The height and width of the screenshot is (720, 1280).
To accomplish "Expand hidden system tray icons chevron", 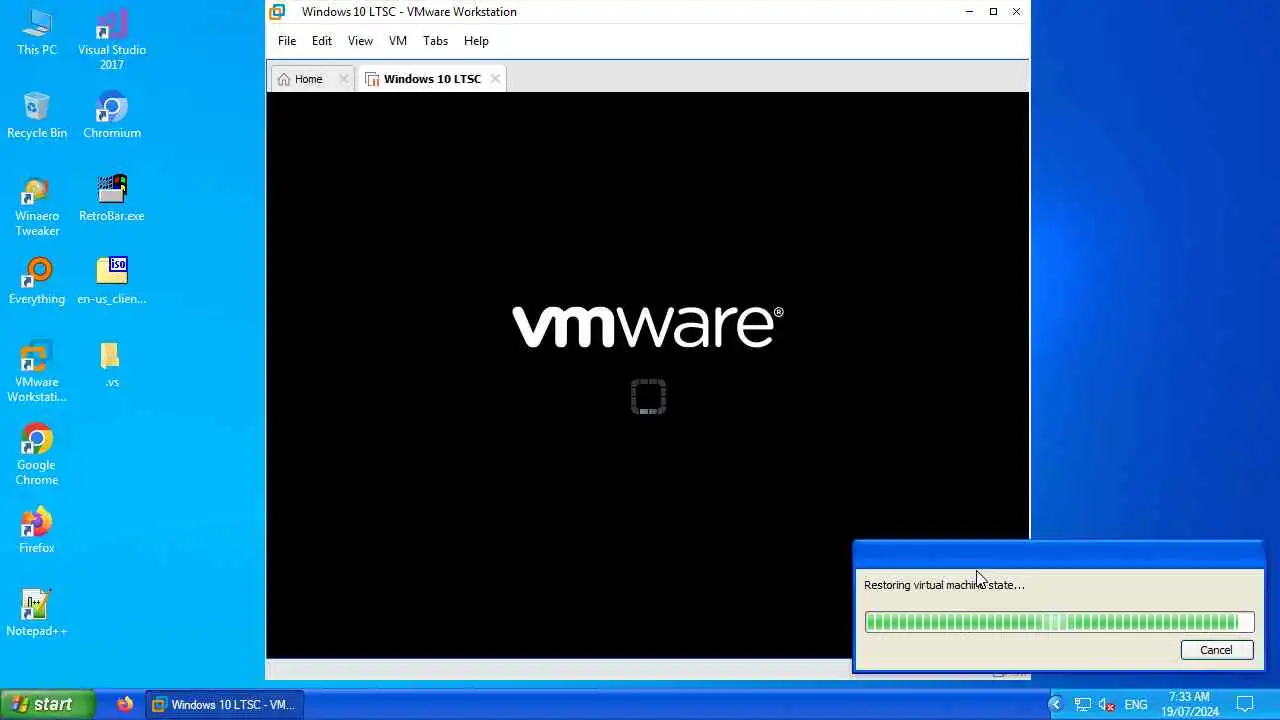I will point(1054,704).
